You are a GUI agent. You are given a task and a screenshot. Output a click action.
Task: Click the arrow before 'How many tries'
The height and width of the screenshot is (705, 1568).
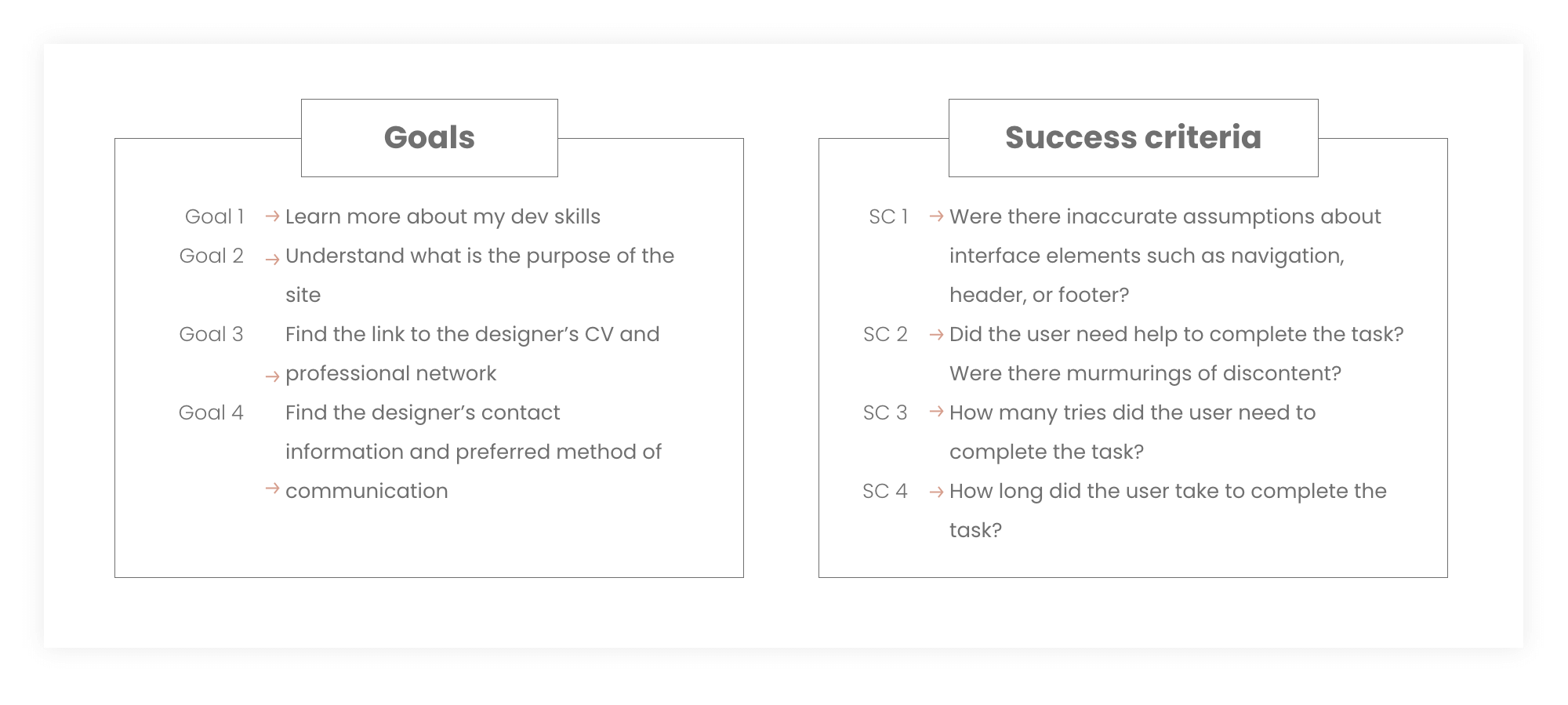(x=936, y=412)
